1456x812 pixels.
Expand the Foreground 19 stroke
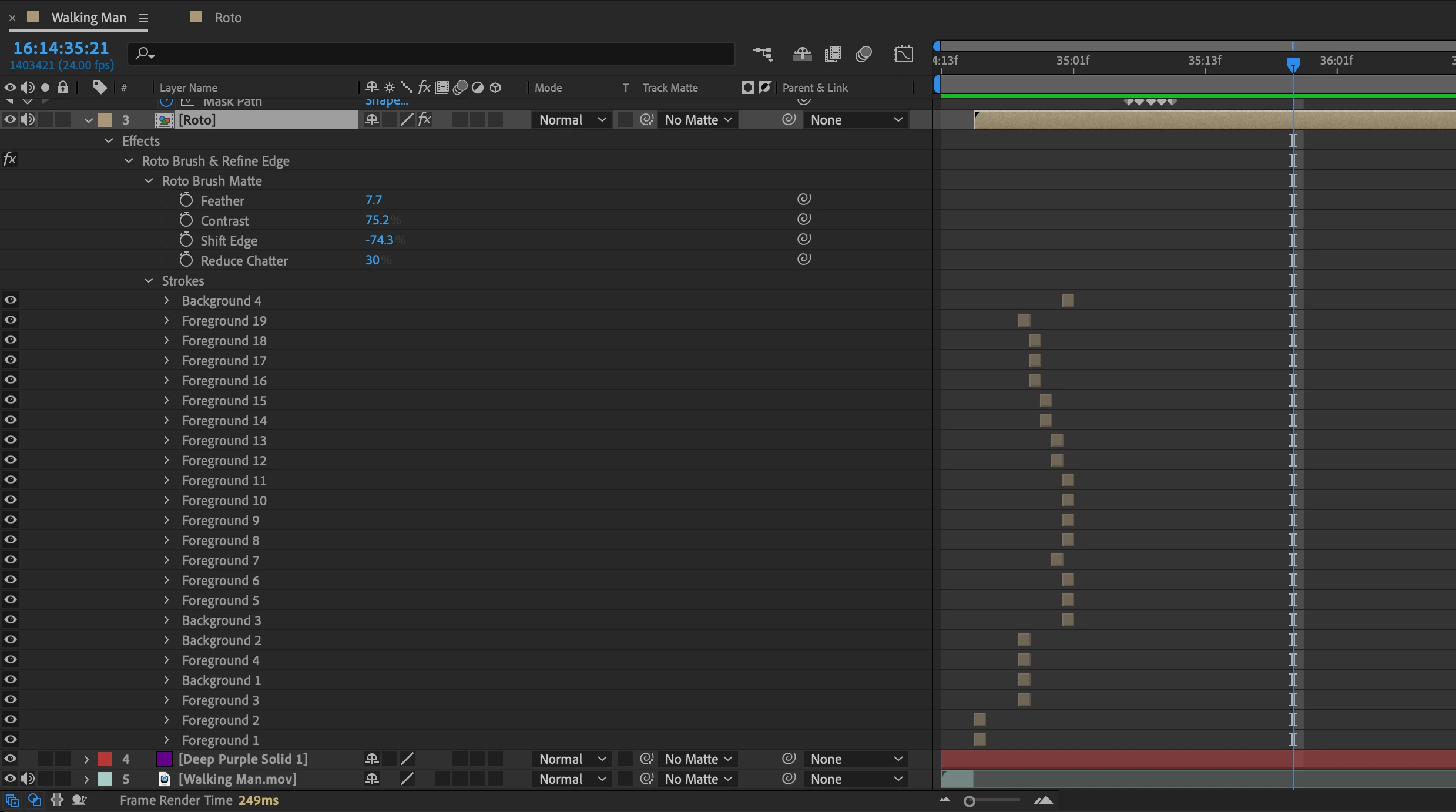click(166, 321)
